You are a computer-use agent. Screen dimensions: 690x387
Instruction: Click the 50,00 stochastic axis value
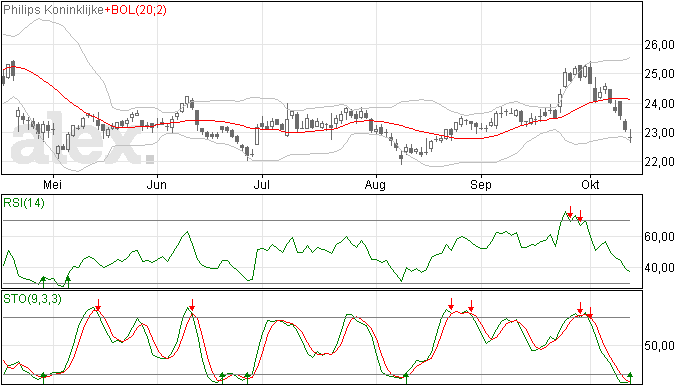[x=659, y=346]
